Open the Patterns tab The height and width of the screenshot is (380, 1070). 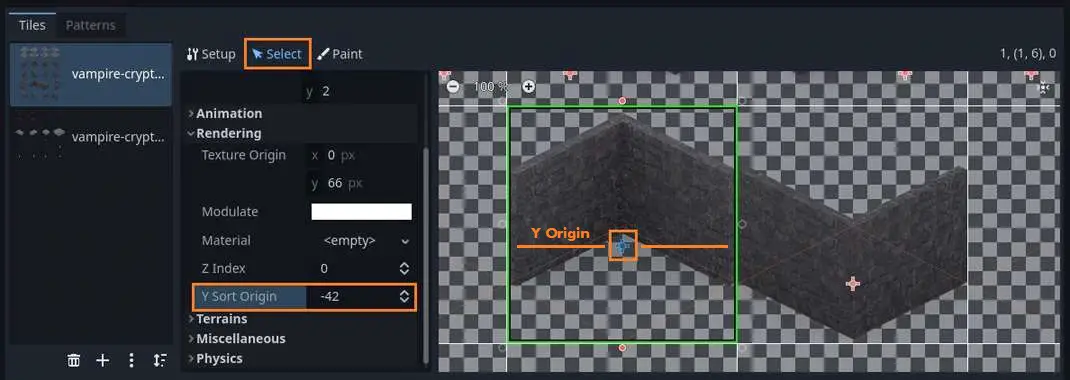(90, 25)
